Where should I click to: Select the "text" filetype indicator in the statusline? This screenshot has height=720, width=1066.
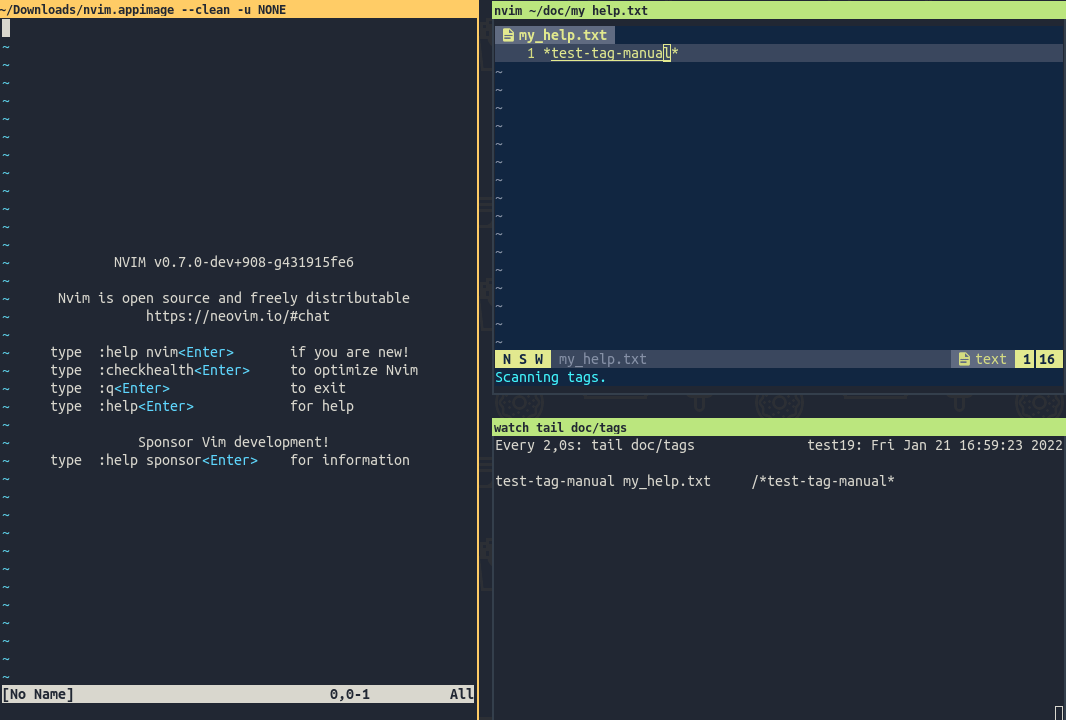coord(990,358)
